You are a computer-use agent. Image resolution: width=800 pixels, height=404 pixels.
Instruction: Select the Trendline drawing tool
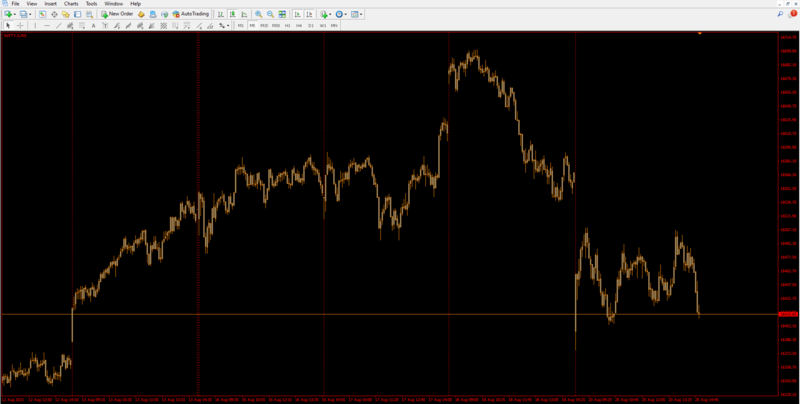59,26
